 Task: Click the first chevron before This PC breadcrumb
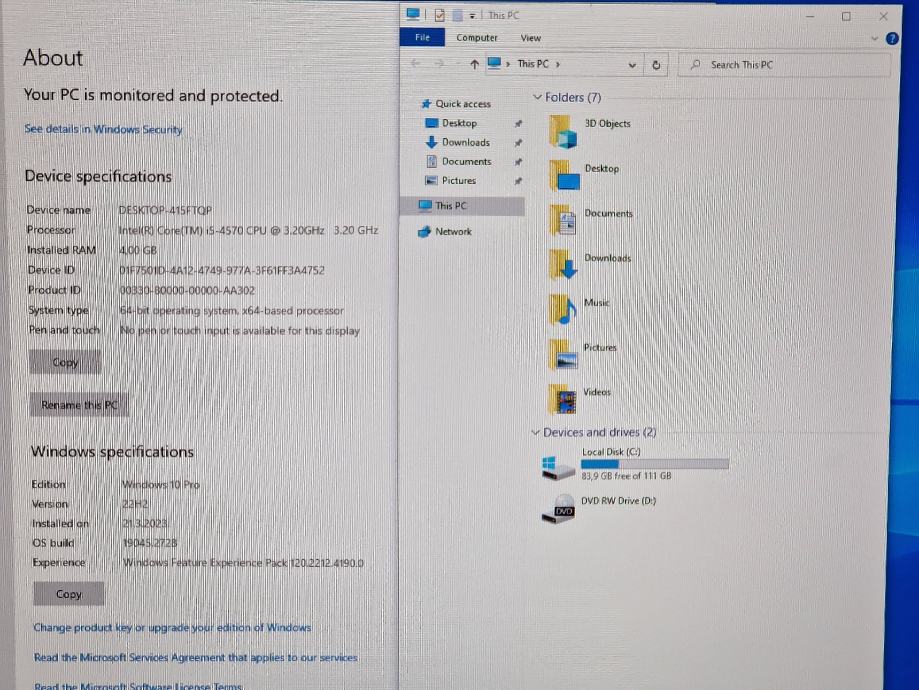pyautogui.click(x=508, y=64)
